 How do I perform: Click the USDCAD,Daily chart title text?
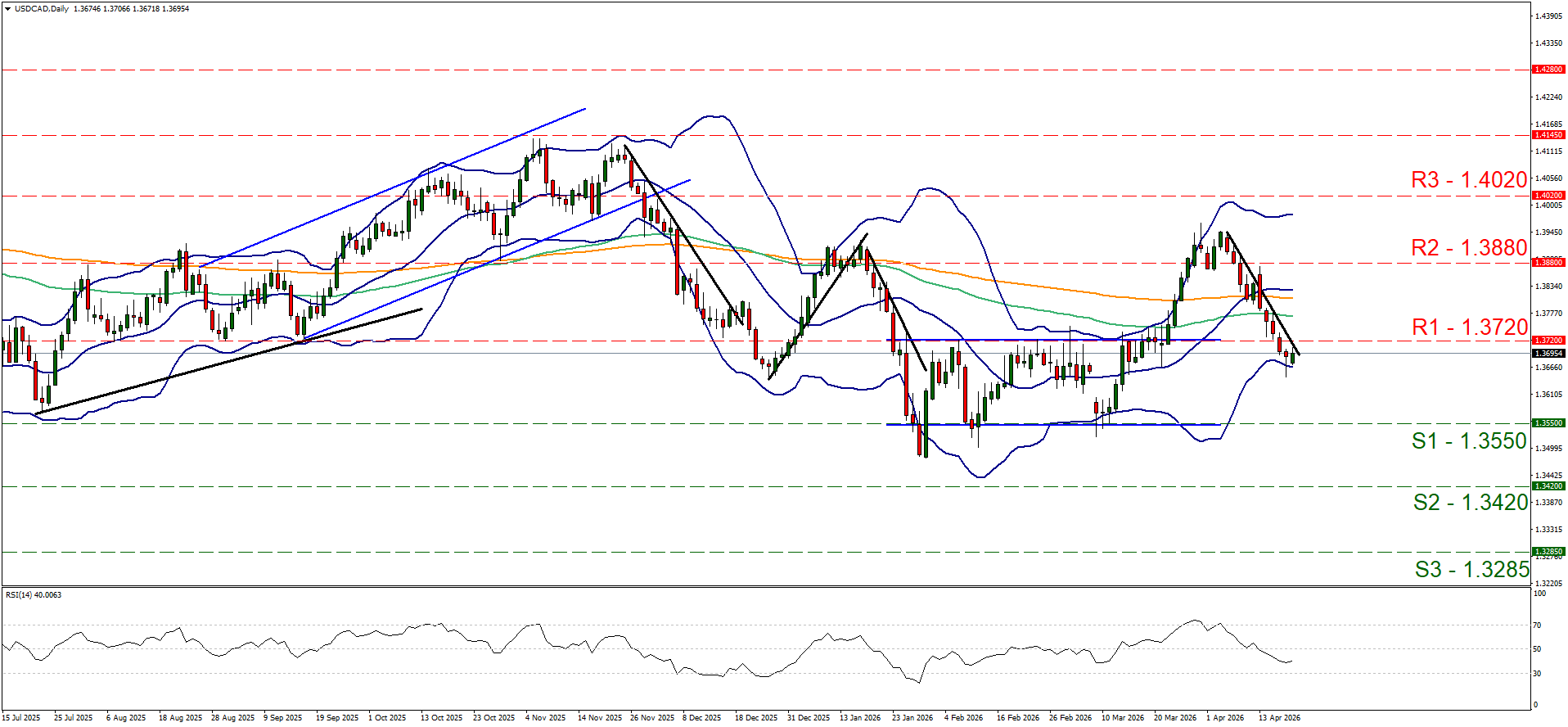coord(42,9)
